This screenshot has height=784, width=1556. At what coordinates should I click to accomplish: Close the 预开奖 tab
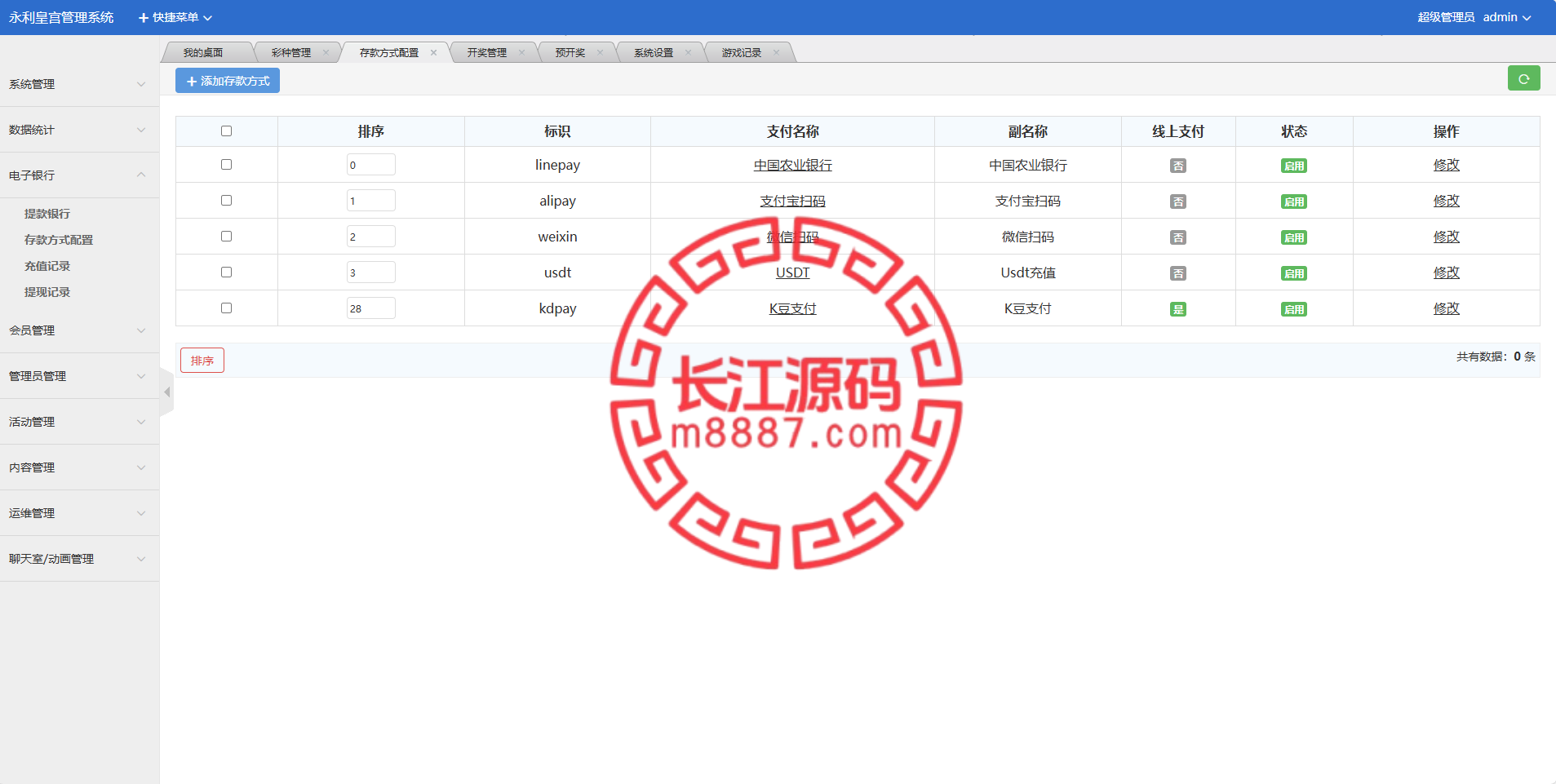coord(600,52)
